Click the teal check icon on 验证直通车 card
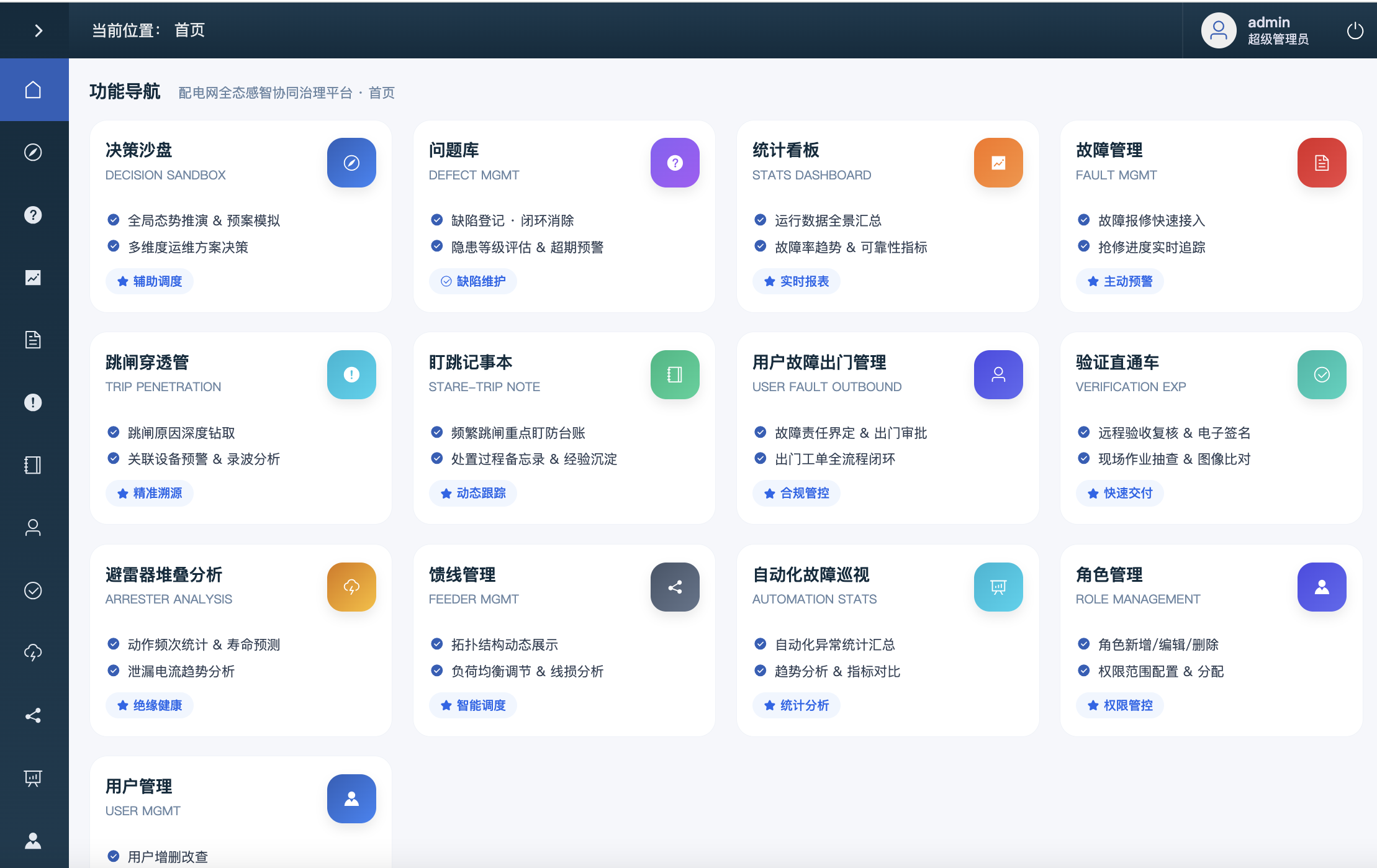1377x868 pixels. coord(1322,374)
